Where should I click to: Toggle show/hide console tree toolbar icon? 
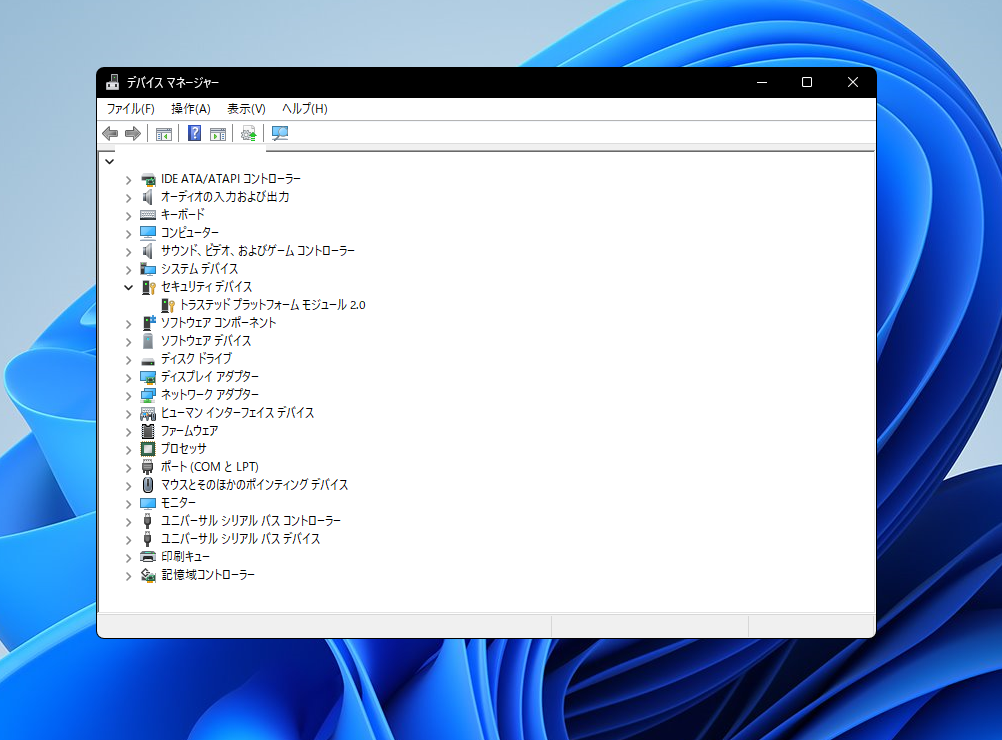tap(164, 134)
